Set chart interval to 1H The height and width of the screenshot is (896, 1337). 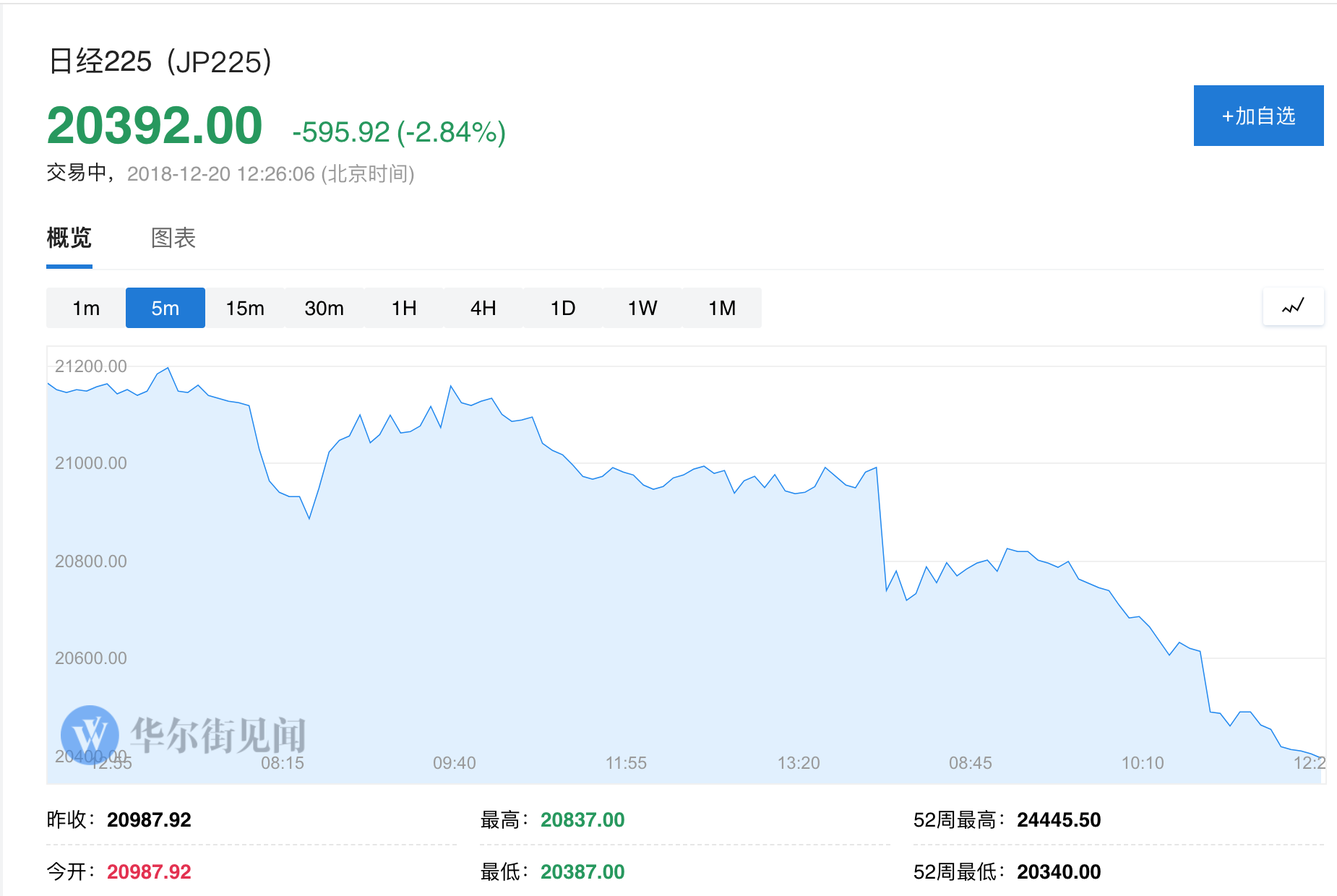coord(404,308)
